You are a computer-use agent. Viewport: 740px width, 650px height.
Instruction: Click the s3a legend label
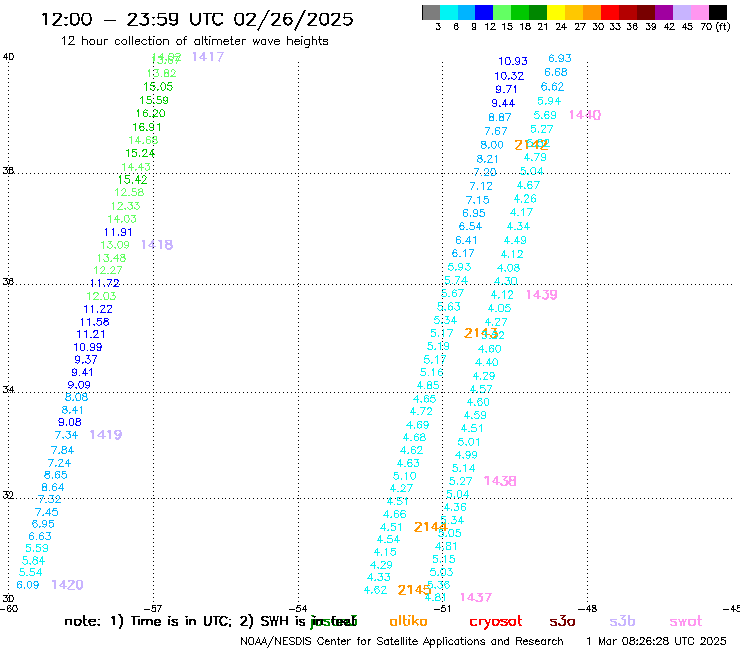coord(562,621)
